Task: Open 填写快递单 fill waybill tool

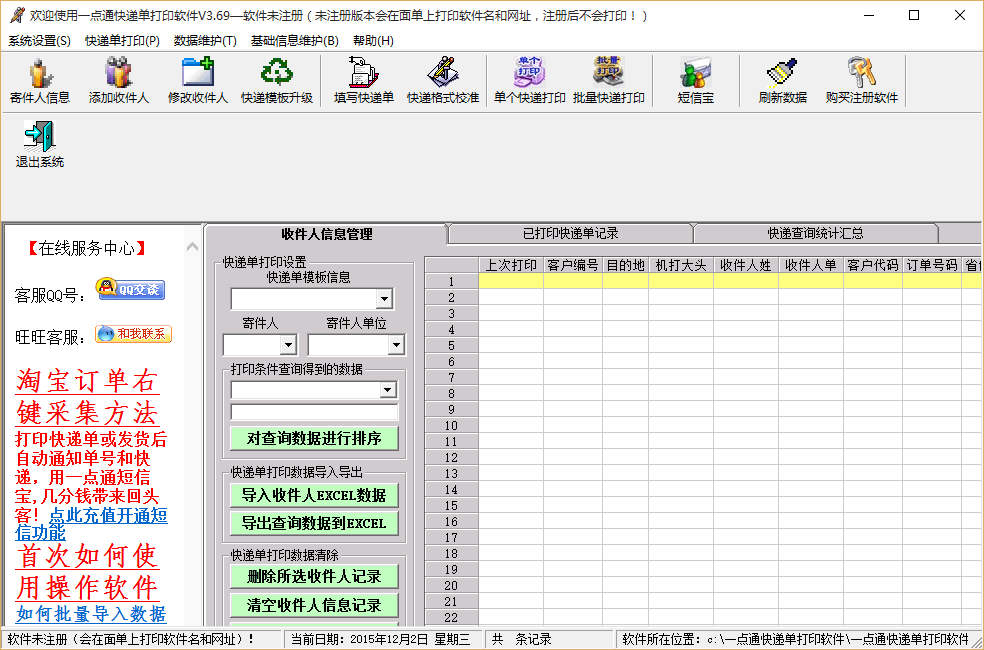Action: 364,80
